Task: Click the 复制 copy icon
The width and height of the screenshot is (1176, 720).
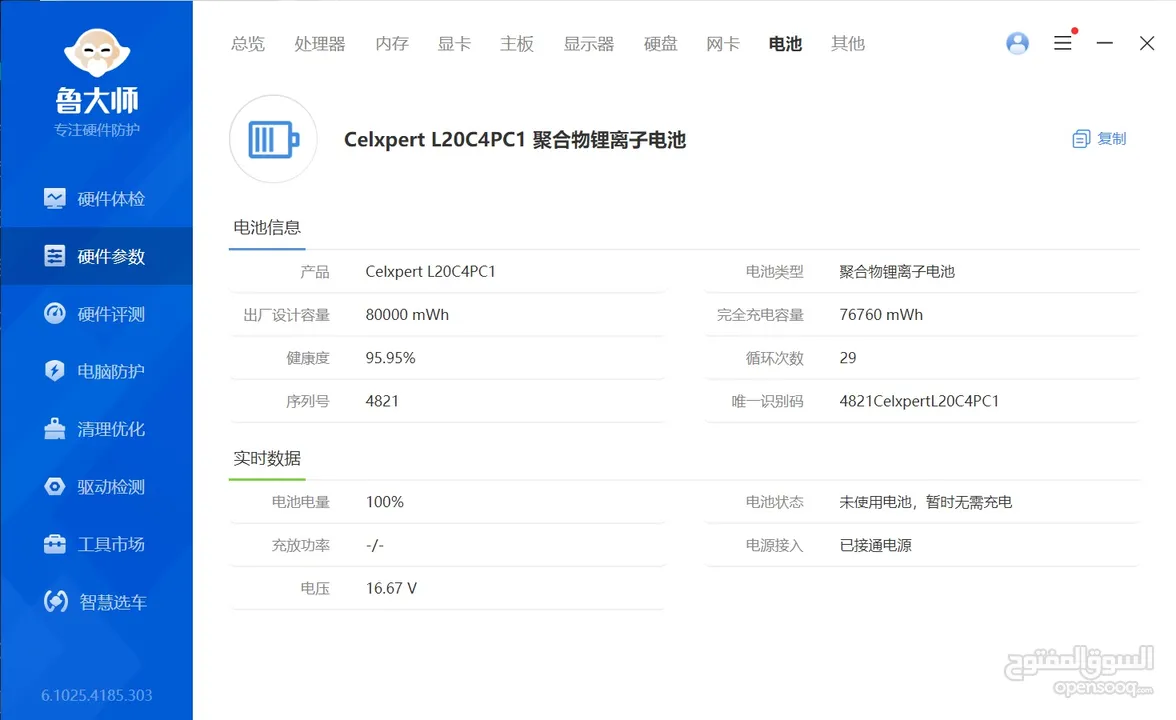Action: coord(1081,139)
